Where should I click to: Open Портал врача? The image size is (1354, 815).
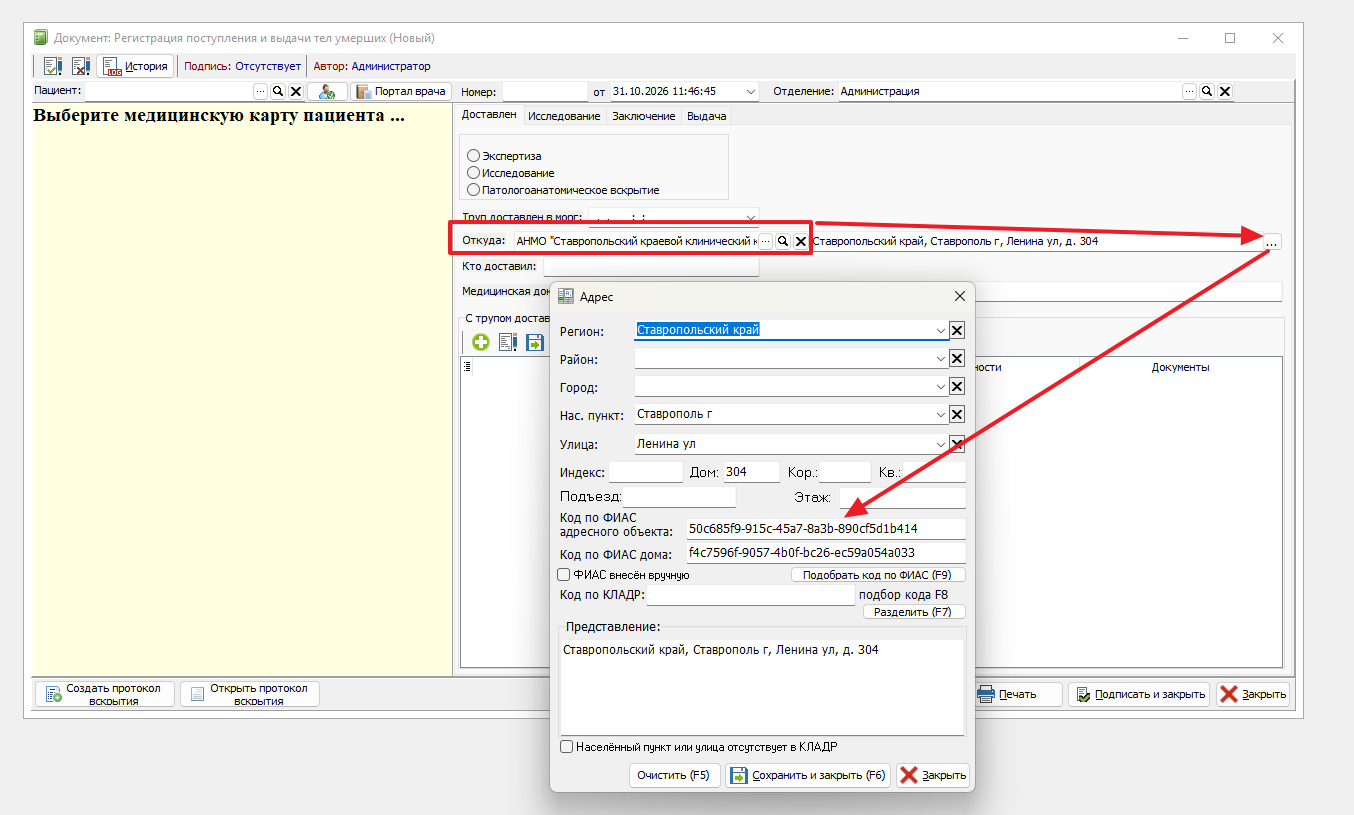(x=401, y=91)
